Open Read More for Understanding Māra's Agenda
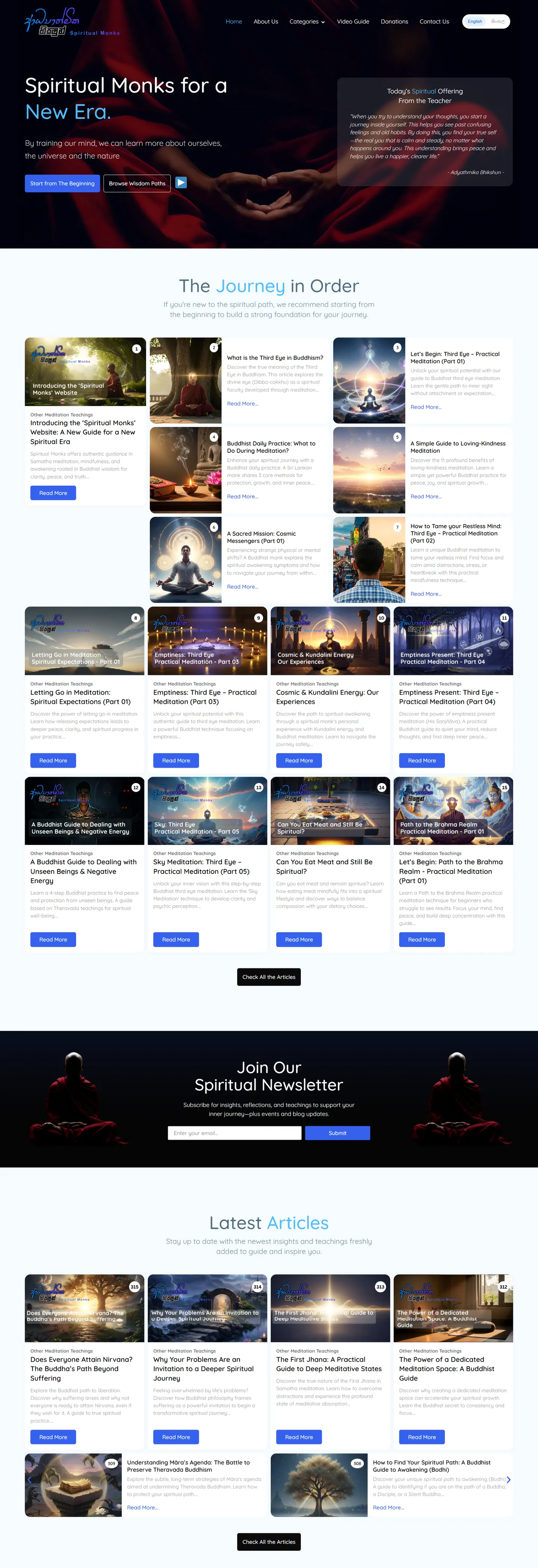Image resolution: width=538 pixels, height=1568 pixels. point(143,1508)
